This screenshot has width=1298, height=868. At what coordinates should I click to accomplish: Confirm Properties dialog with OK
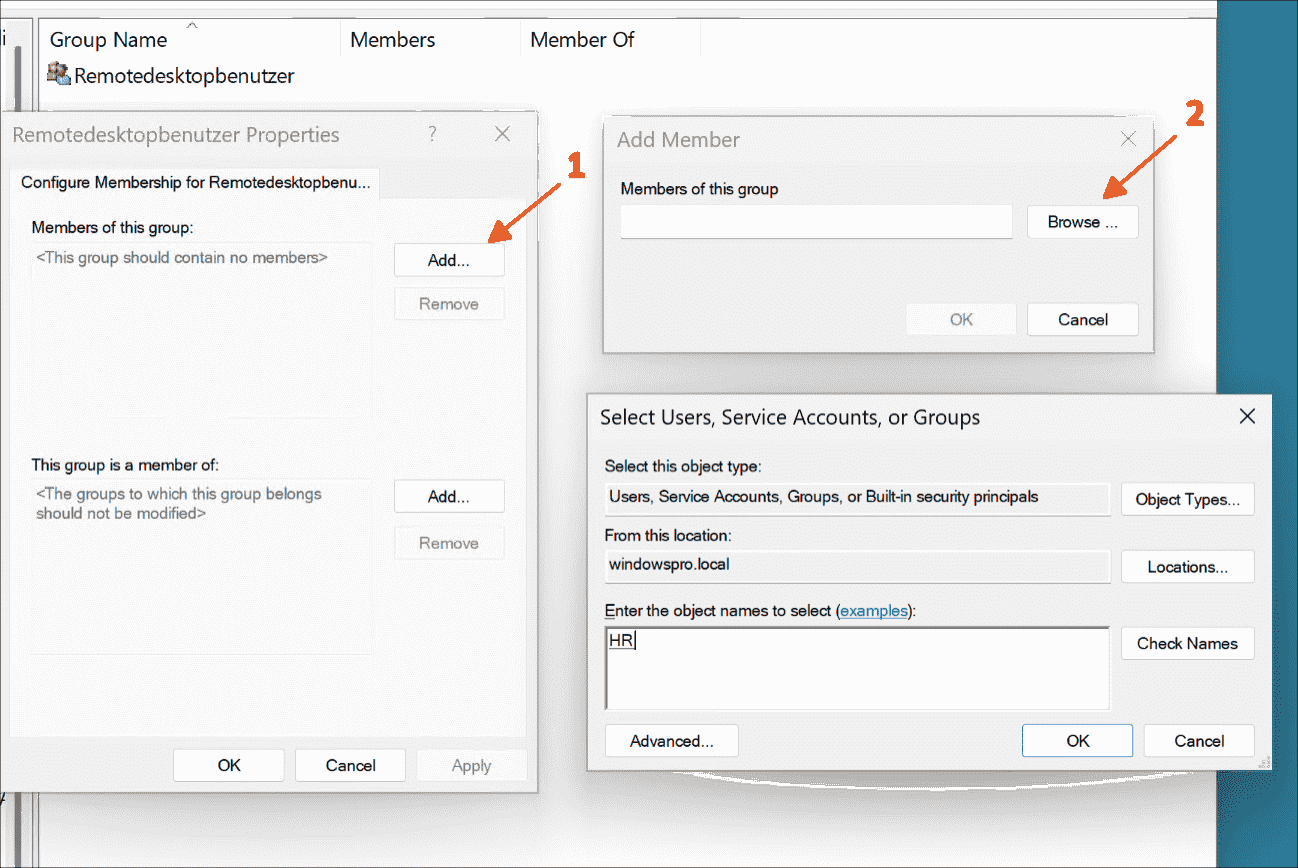[x=229, y=765]
